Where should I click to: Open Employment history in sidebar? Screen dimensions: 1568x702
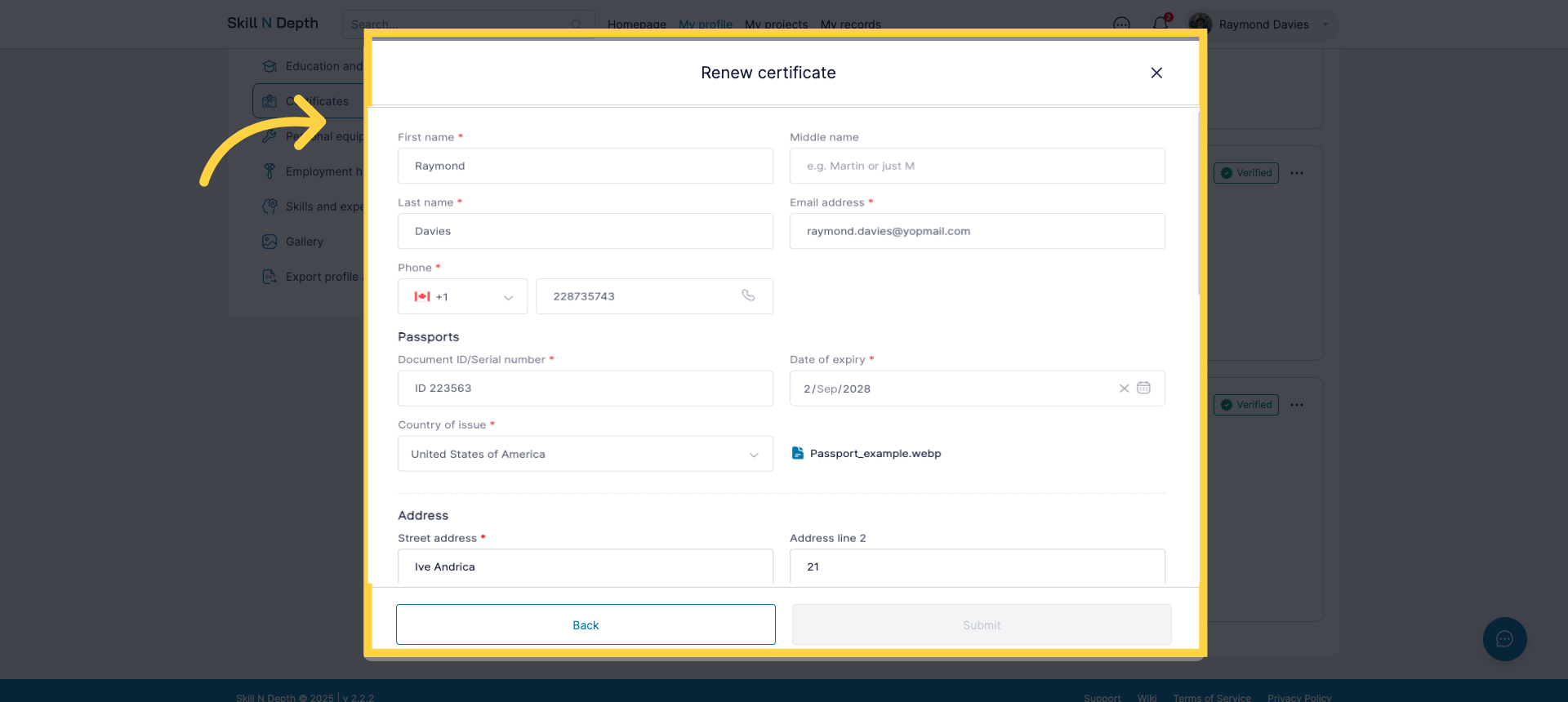(x=324, y=171)
